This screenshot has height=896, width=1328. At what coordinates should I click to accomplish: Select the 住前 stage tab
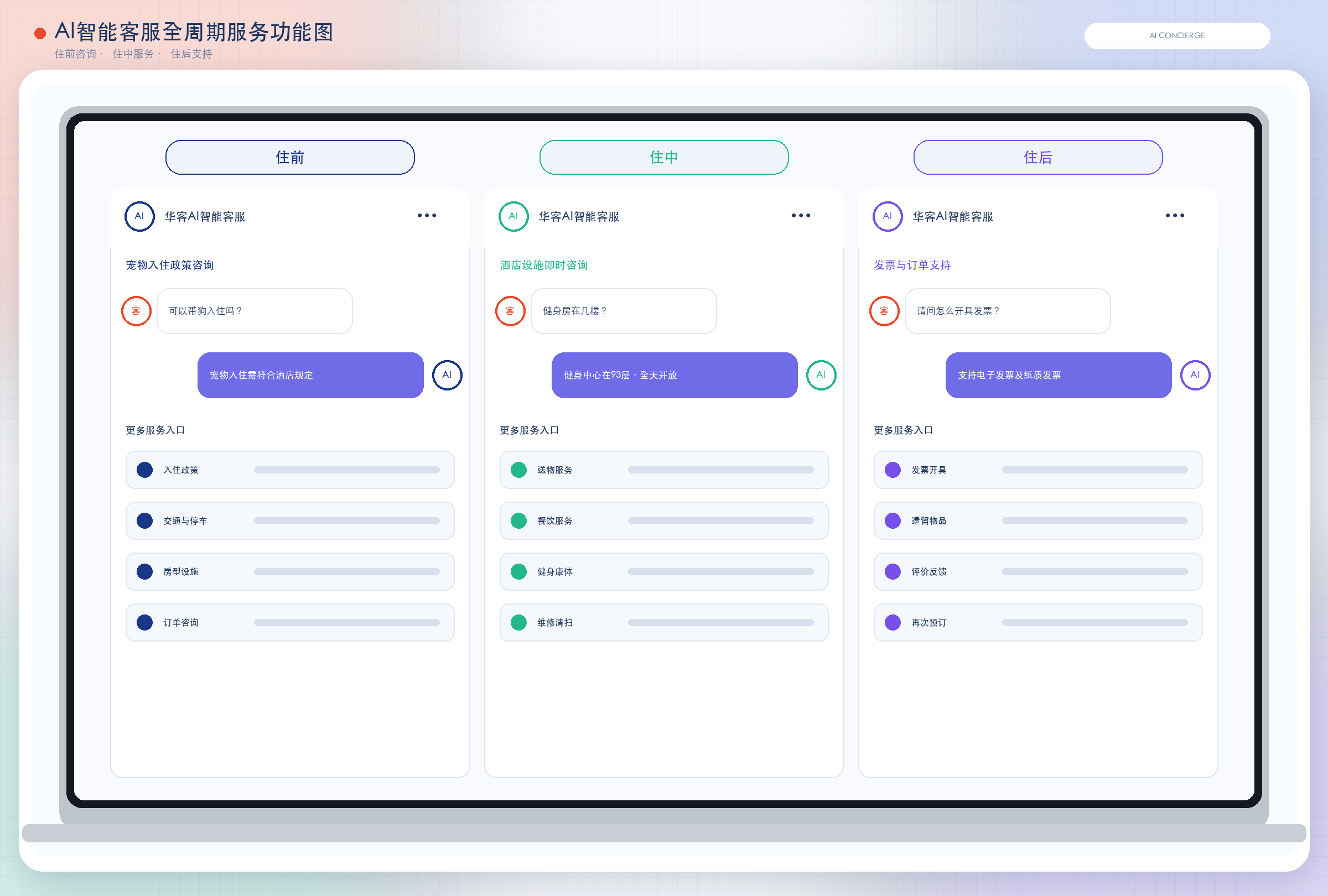click(x=290, y=158)
